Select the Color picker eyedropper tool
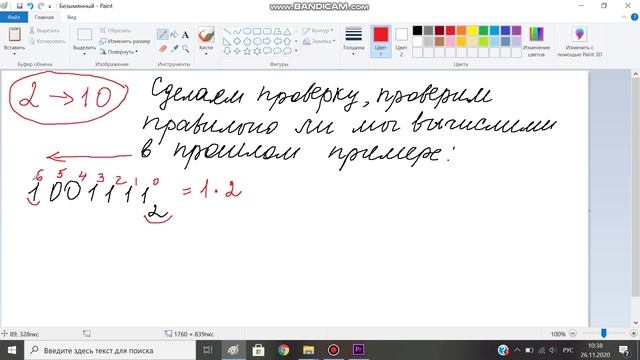 pyautogui.click(x=174, y=49)
